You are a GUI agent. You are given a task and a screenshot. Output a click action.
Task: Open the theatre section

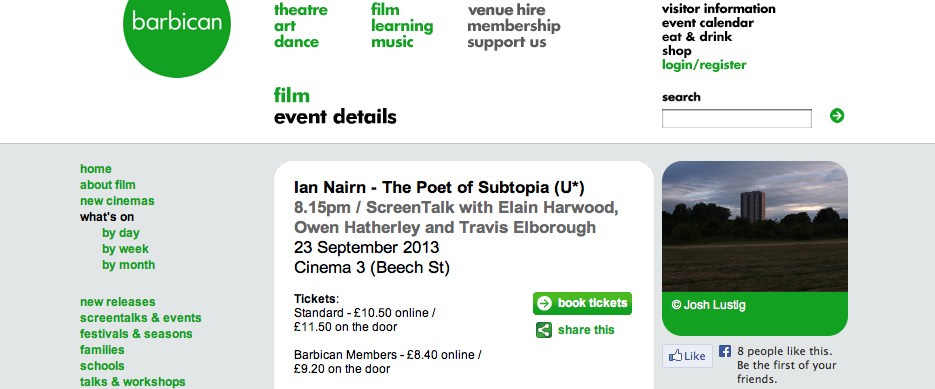pyautogui.click(x=301, y=10)
